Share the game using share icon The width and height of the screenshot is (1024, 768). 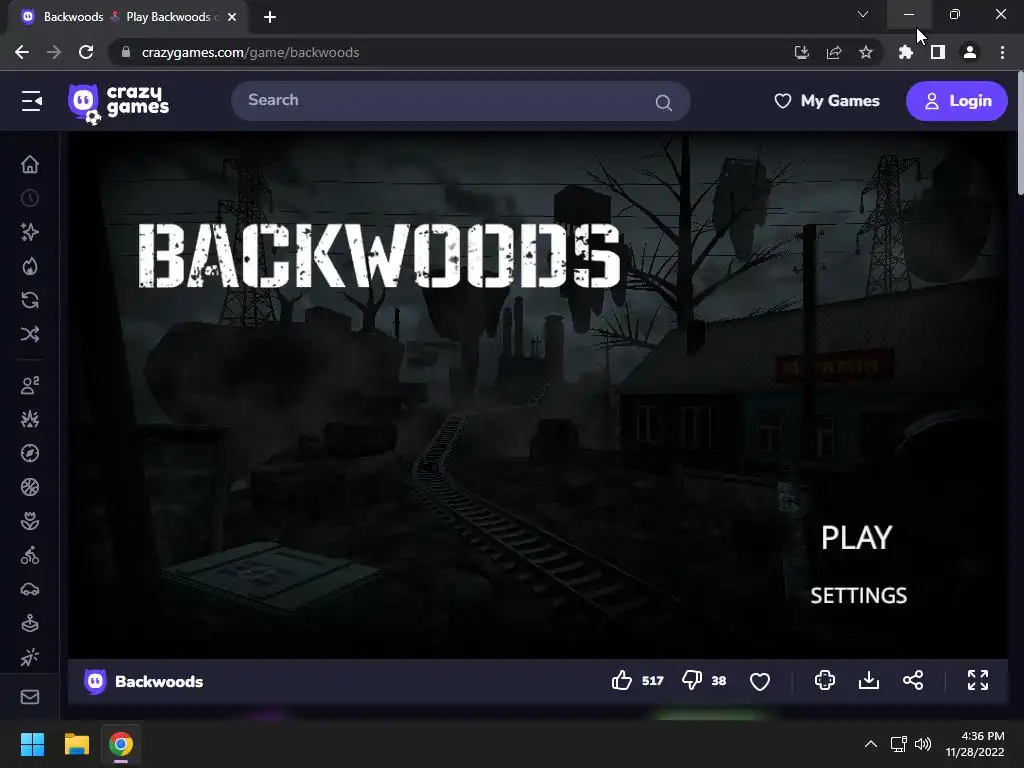[x=913, y=680]
